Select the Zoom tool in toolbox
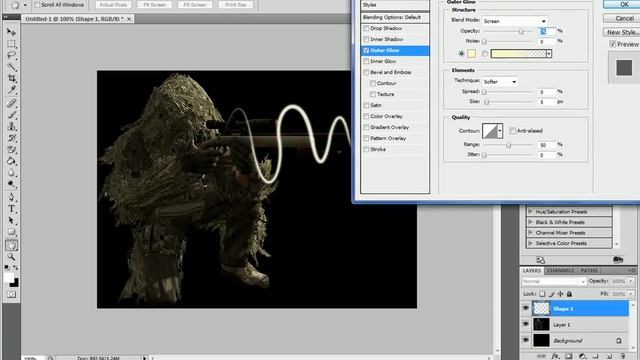Viewport: 640px width, 360px height. point(11,257)
